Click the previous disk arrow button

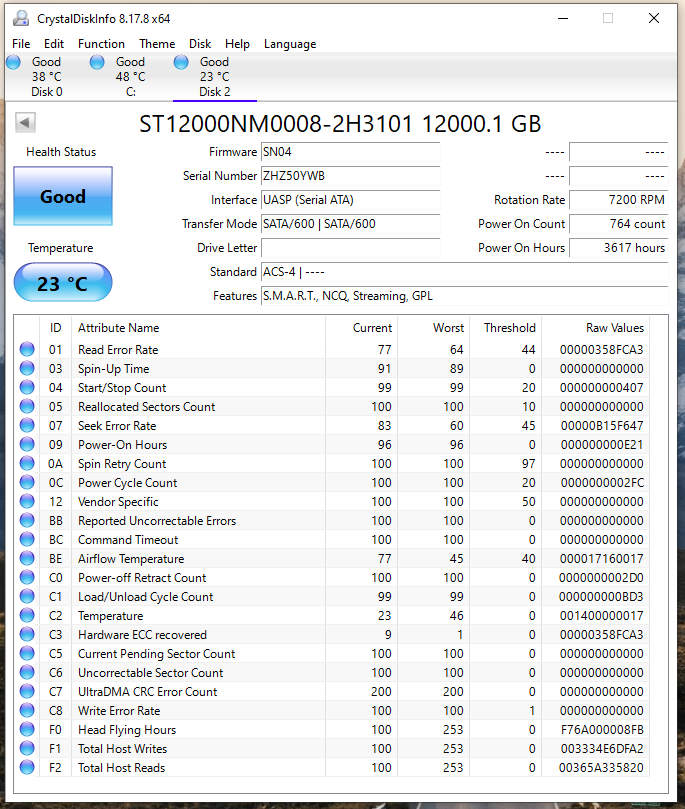[x=26, y=123]
